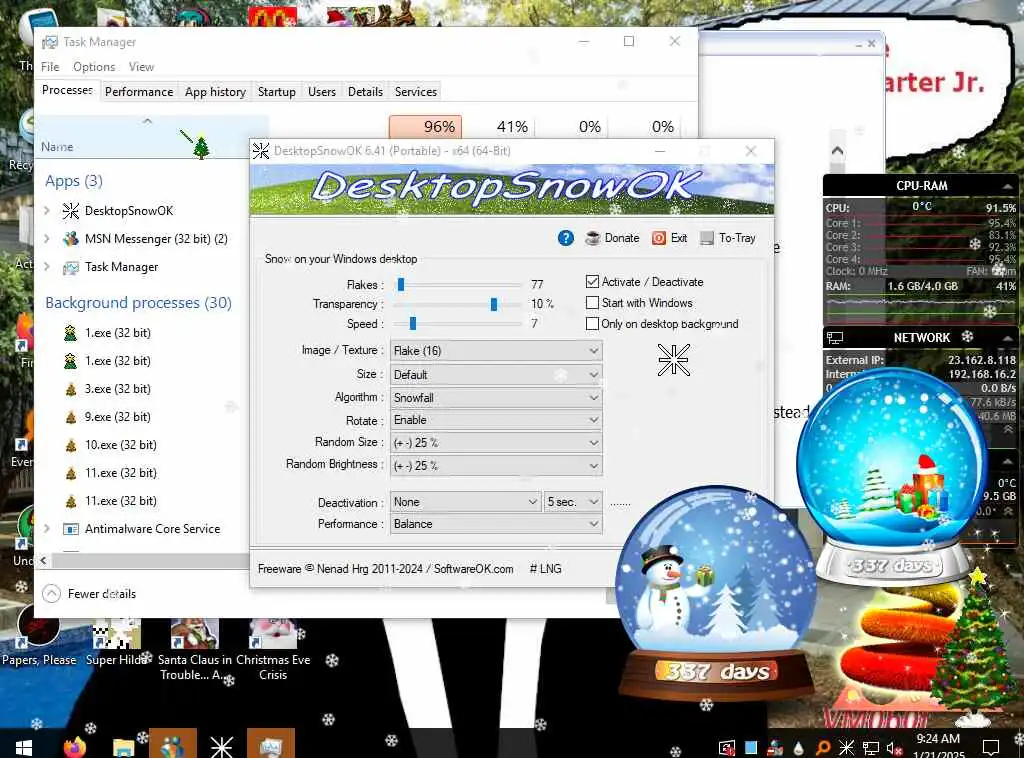Switch to the Details tab
1024x758 pixels.
[x=365, y=92]
